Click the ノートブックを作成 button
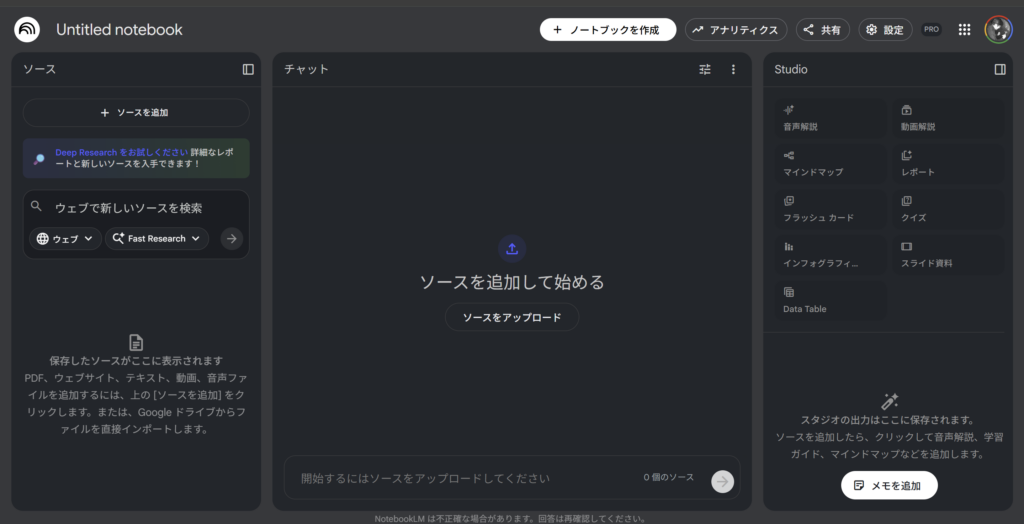The height and width of the screenshot is (524, 1024). (x=607, y=30)
